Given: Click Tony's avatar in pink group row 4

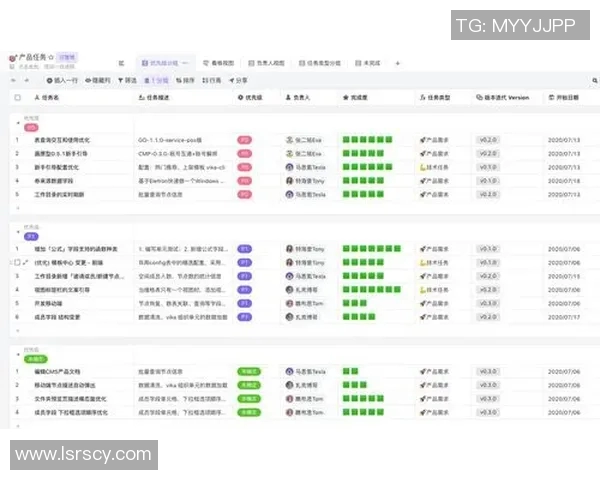Looking at the screenshot, I should (x=289, y=181).
